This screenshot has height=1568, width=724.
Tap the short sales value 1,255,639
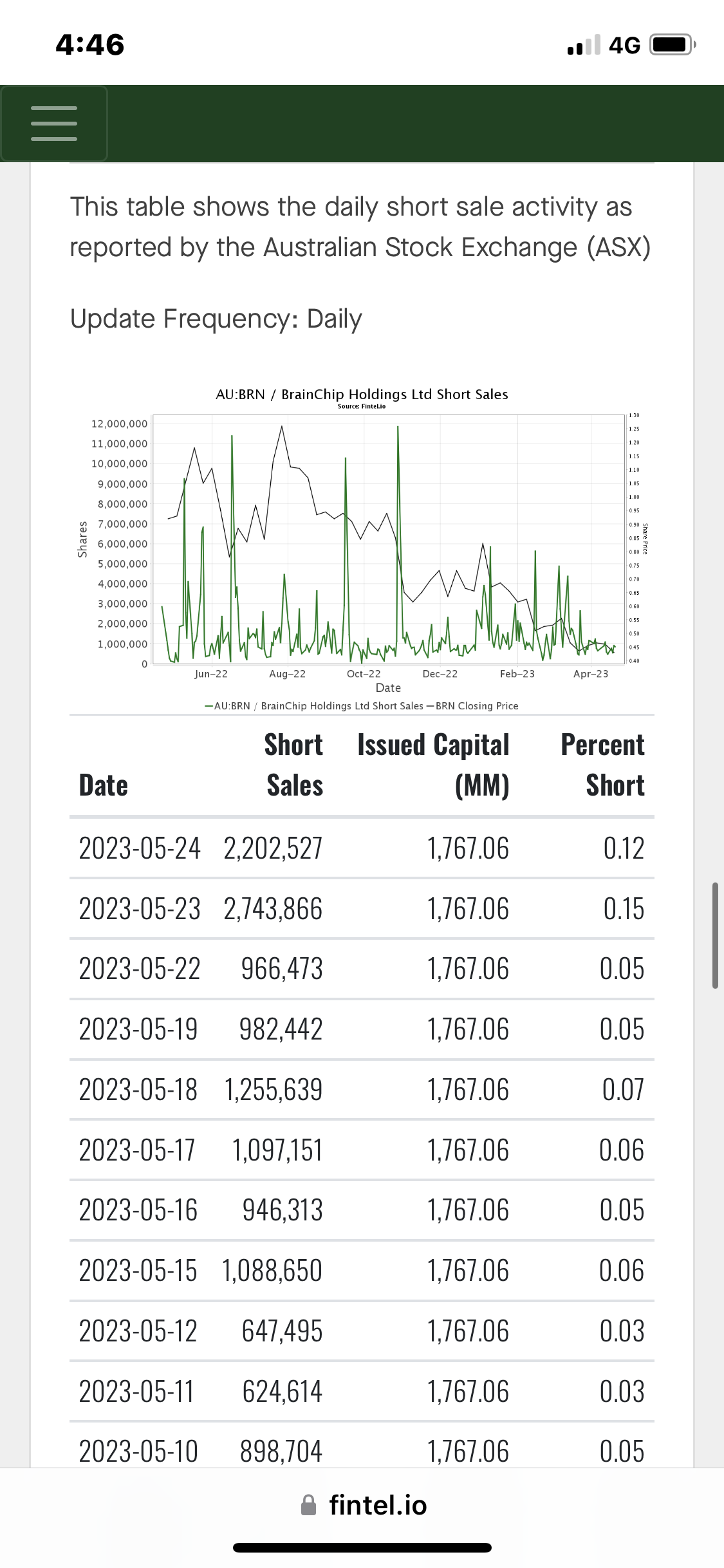(274, 1089)
